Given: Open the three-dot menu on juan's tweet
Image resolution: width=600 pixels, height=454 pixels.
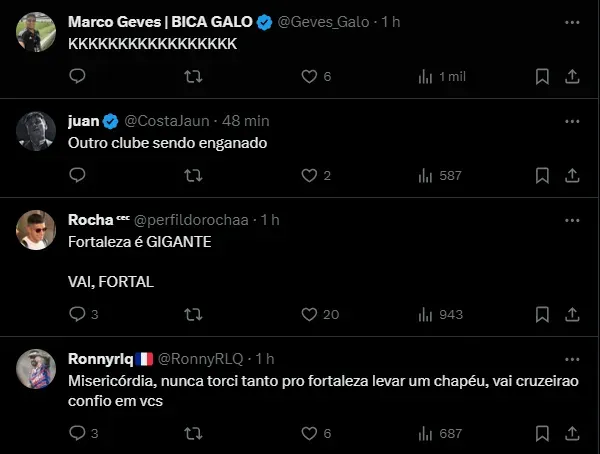Looking at the screenshot, I should (x=572, y=121).
